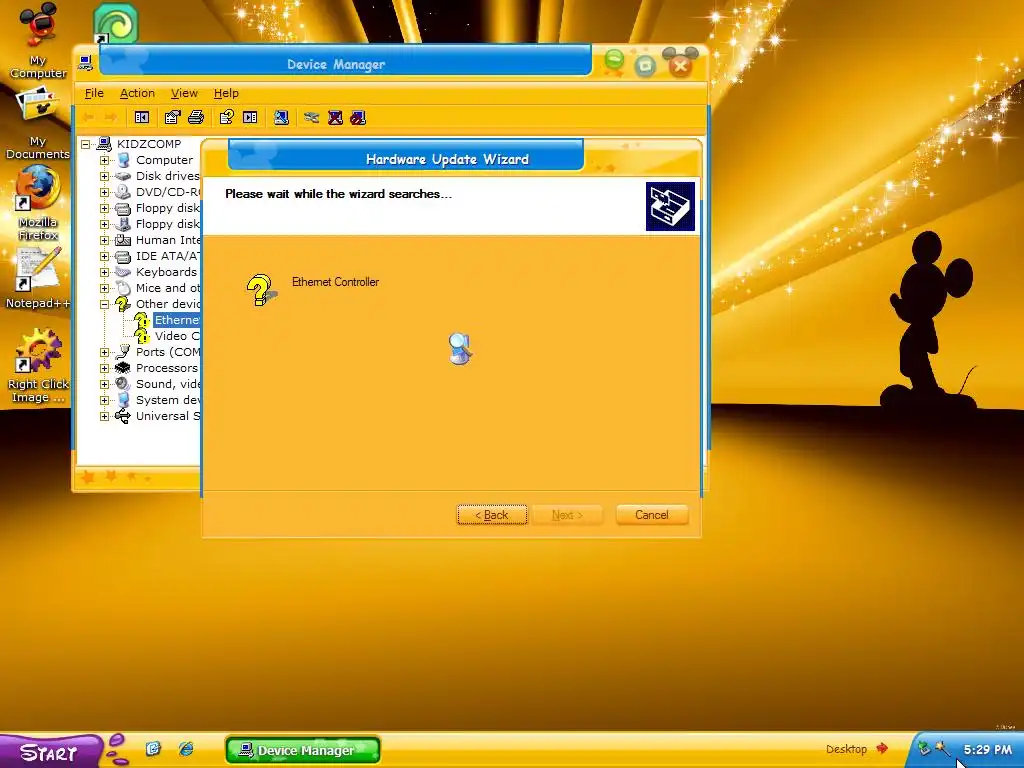This screenshot has height=768, width=1024.
Task: Open My Documents desktop icon
Action: click(38, 124)
